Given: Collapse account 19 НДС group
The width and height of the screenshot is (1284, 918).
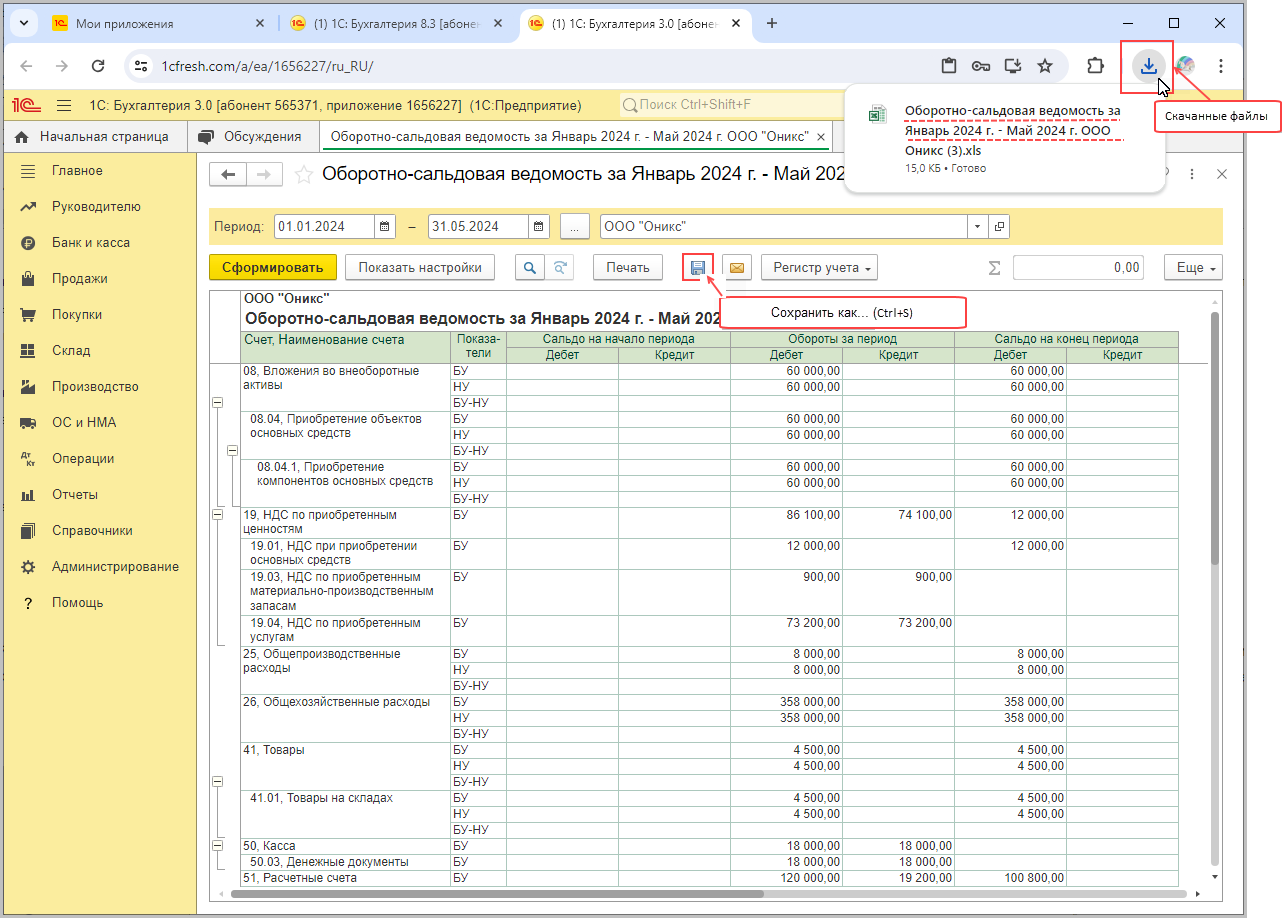Looking at the screenshot, I should pos(217,515).
